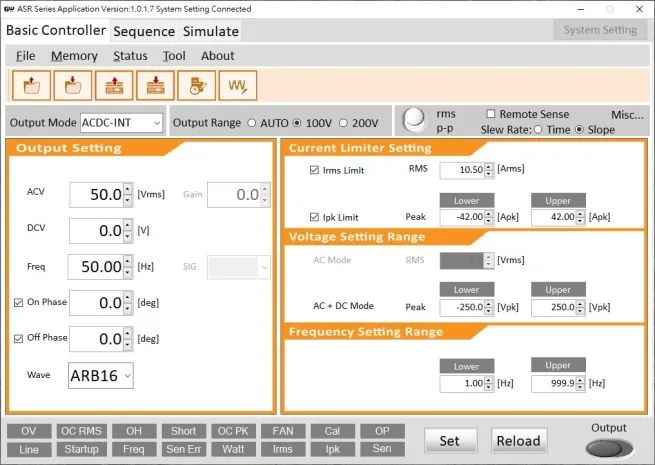Open the Memory menu
Screen dimensions: 655x465
click(x=74, y=56)
